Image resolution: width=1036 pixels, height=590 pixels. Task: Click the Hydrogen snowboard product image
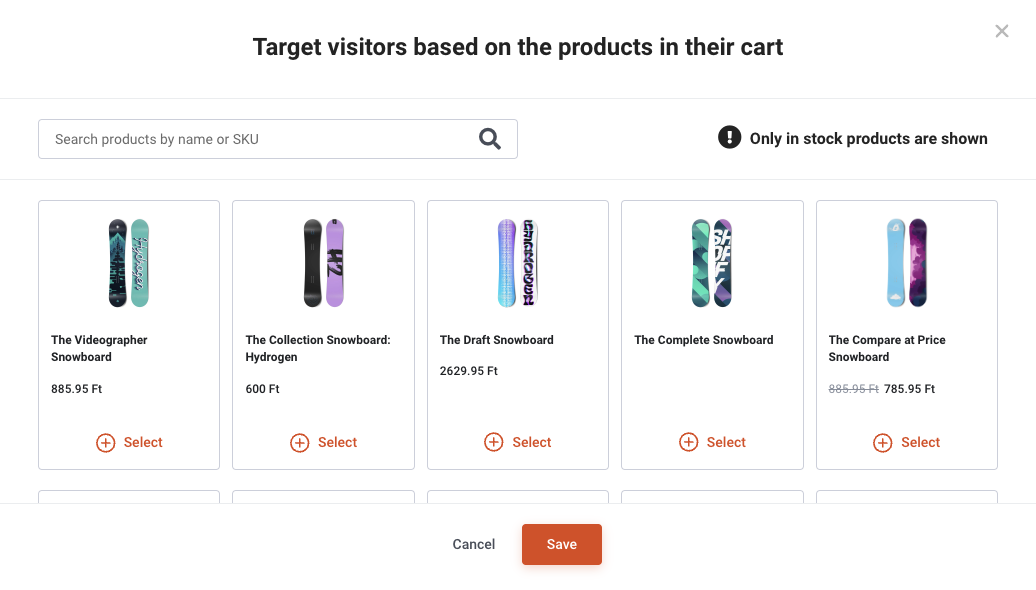tap(324, 263)
